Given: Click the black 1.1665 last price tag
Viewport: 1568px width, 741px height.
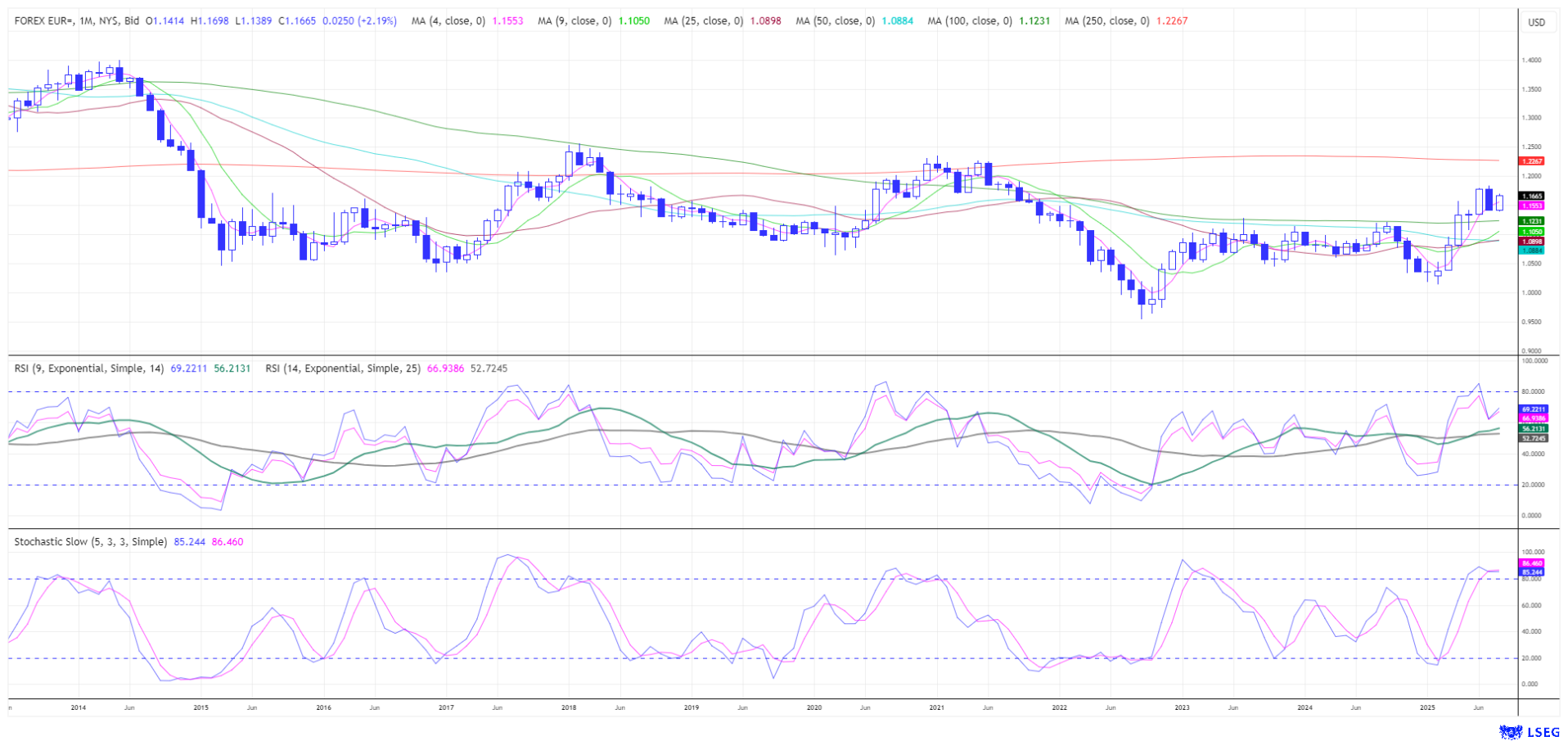Looking at the screenshot, I should 1531,196.
